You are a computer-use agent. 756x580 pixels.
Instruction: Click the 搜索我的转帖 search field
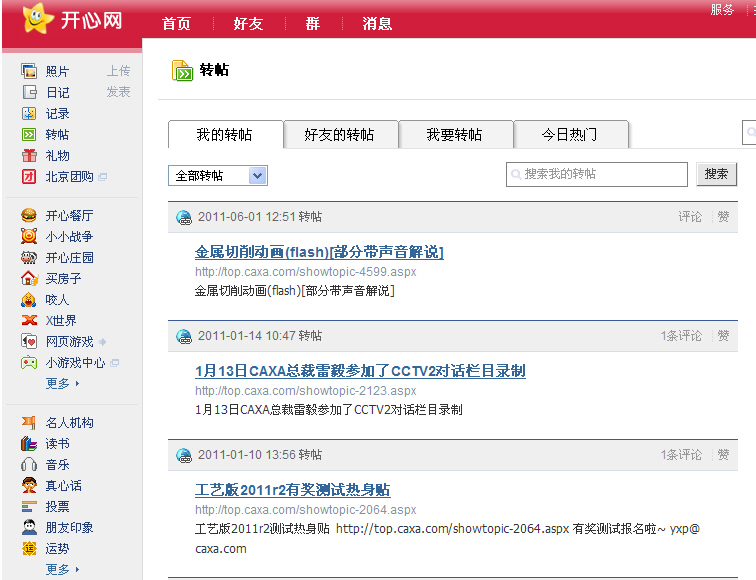(x=597, y=174)
